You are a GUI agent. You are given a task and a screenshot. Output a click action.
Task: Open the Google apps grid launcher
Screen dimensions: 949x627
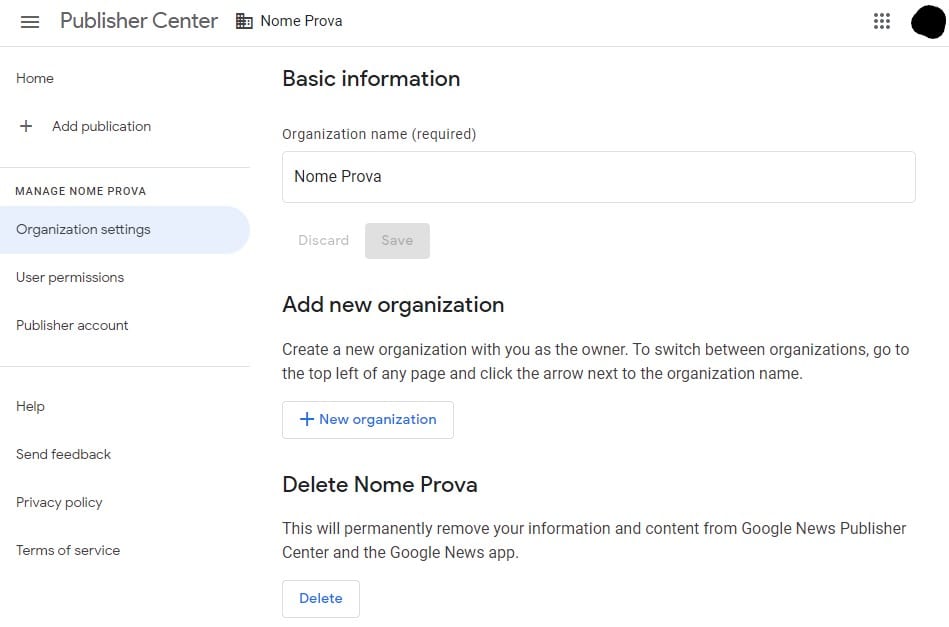coord(881,20)
